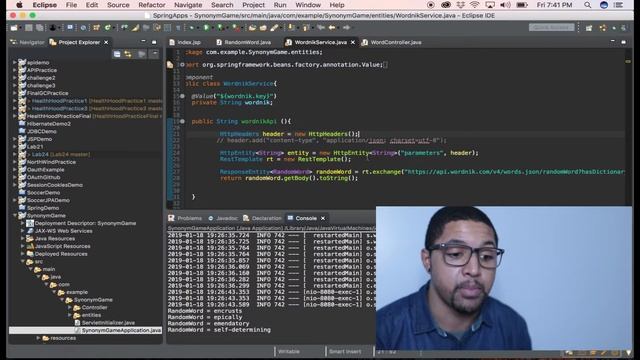Switch to the Problems tab

(x=185, y=218)
